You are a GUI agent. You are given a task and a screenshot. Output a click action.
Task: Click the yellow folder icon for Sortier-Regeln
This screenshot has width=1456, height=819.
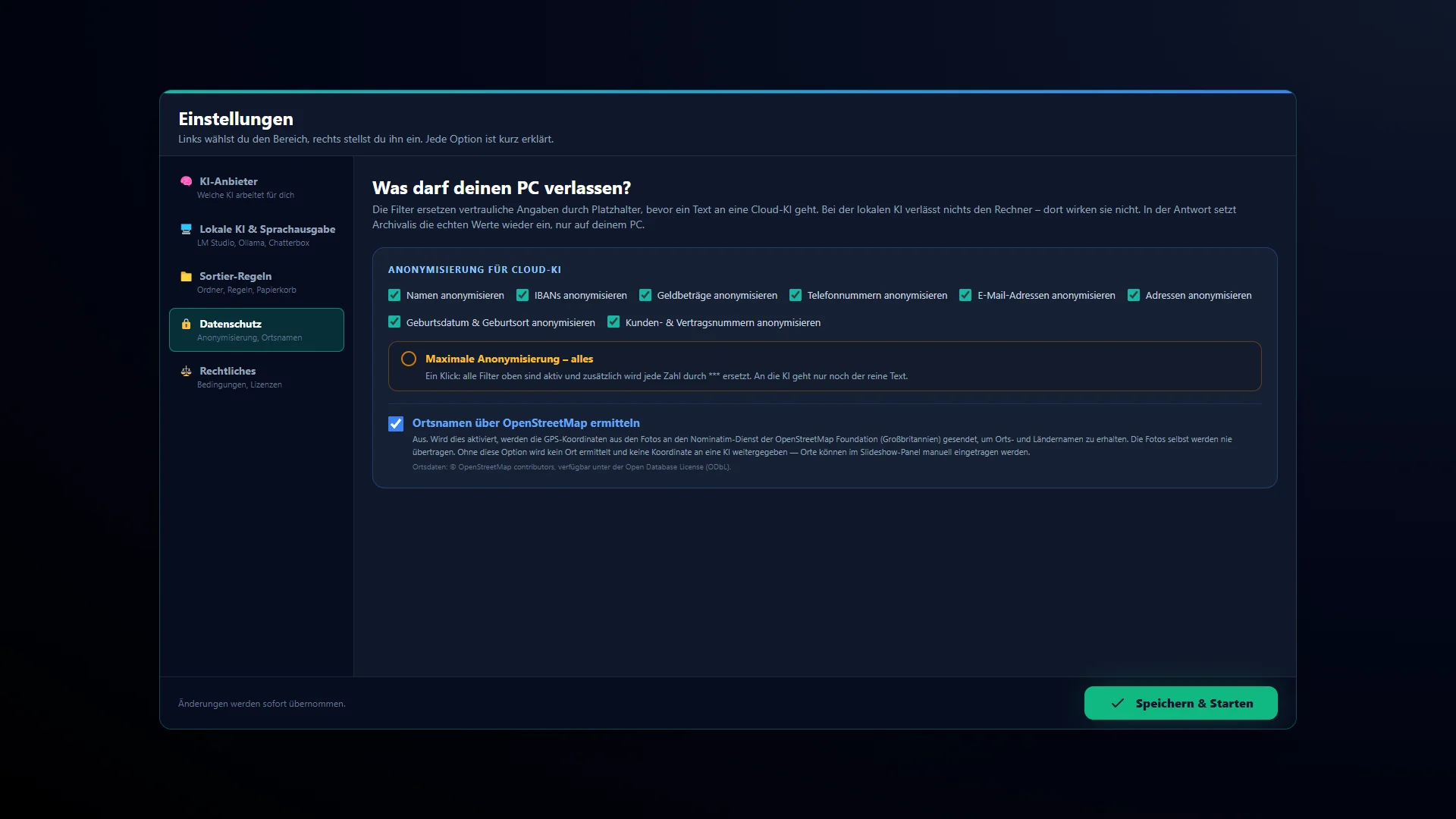coord(186,276)
